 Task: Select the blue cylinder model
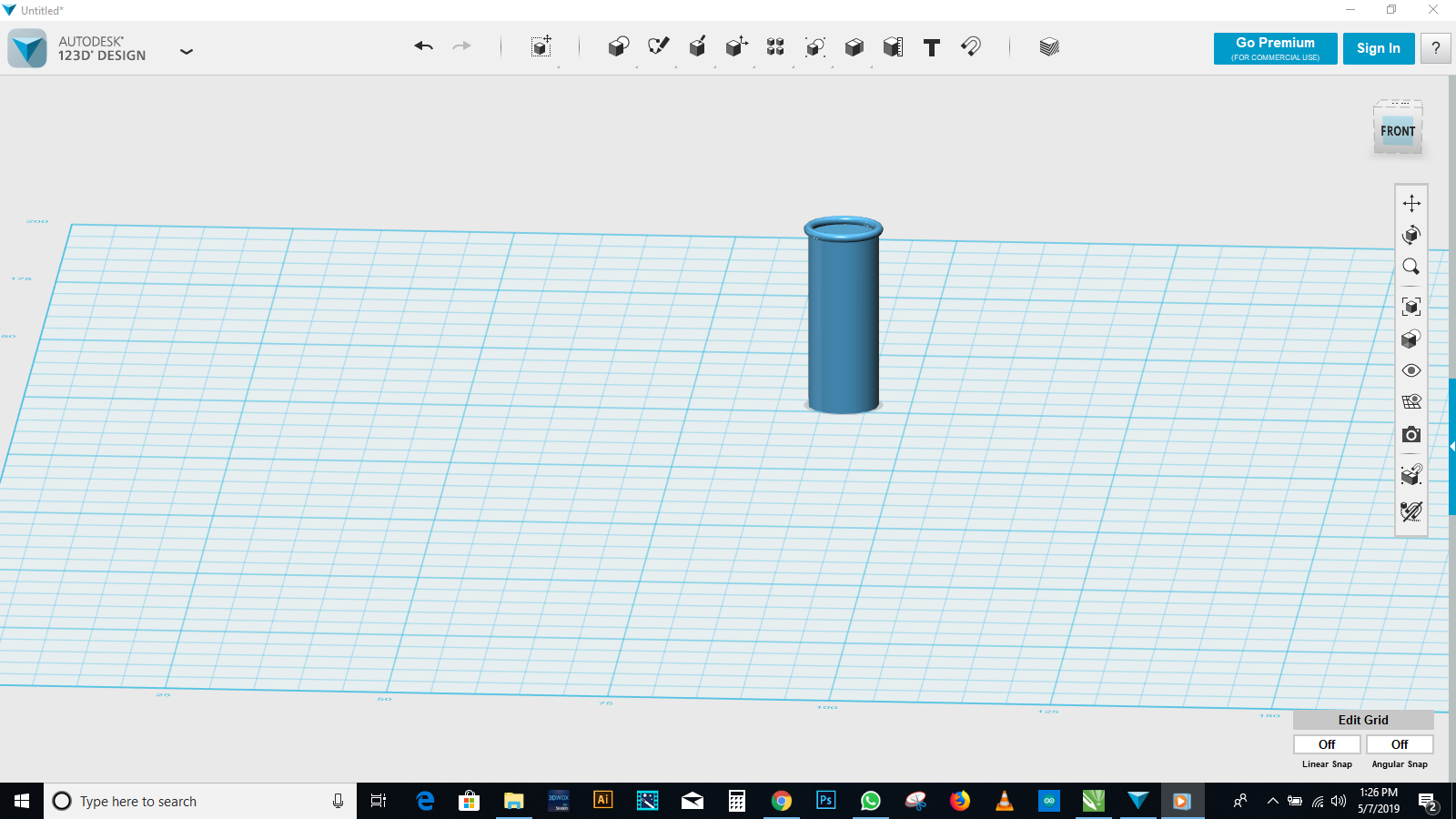(844, 316)
